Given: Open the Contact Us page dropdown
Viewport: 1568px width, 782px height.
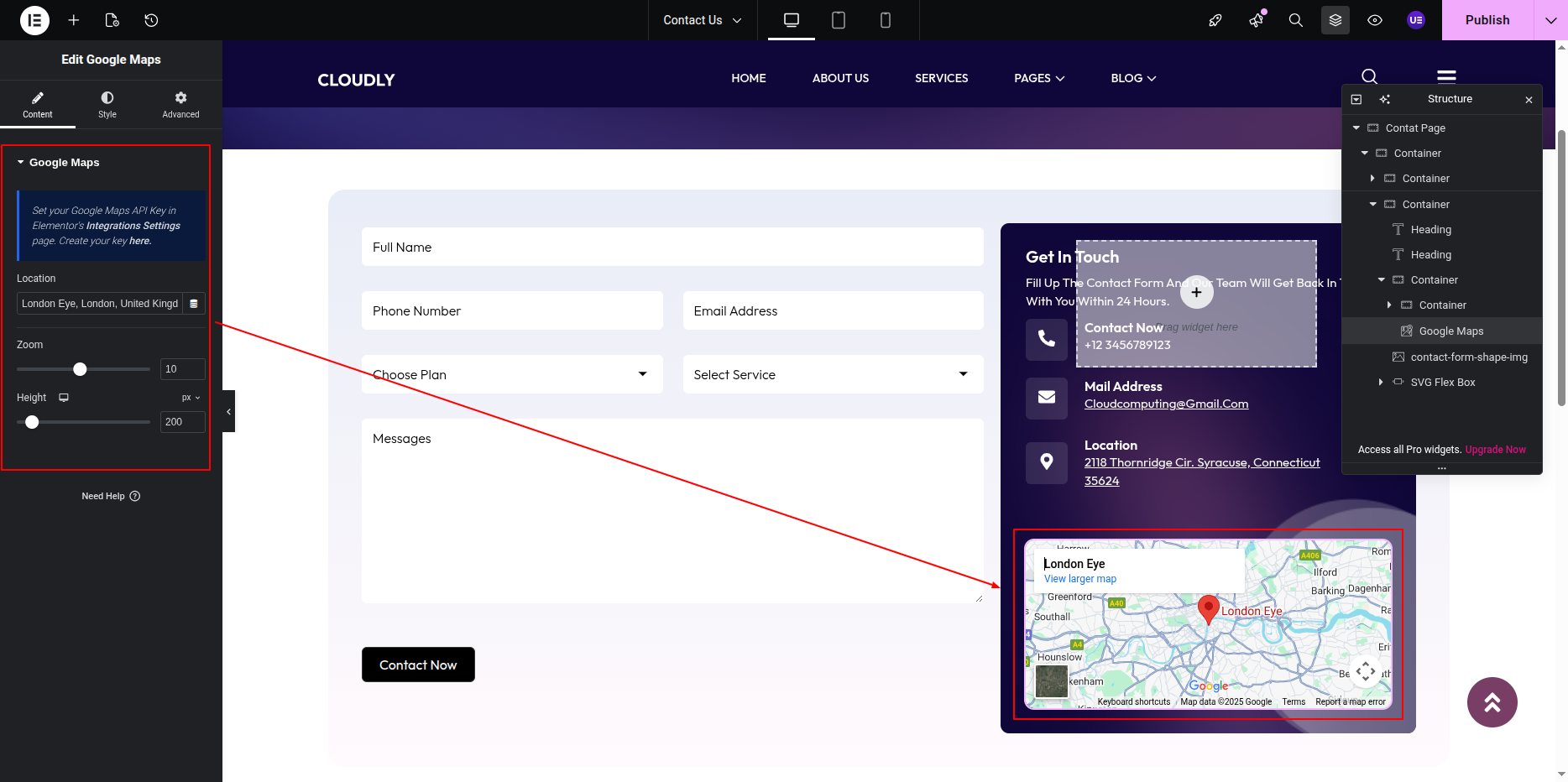Looking at the screenshot, I should (703, 20).
